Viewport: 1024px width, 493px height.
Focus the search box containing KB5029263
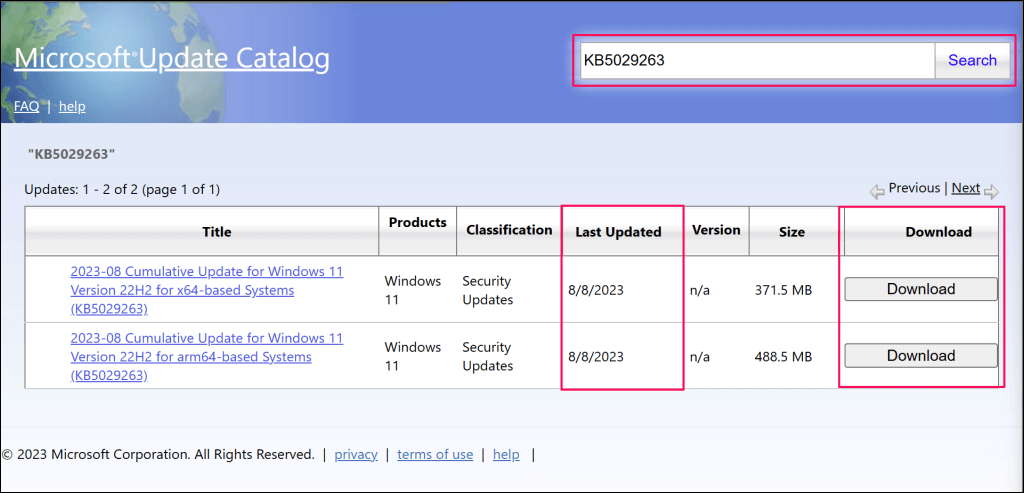click(756, 60)
